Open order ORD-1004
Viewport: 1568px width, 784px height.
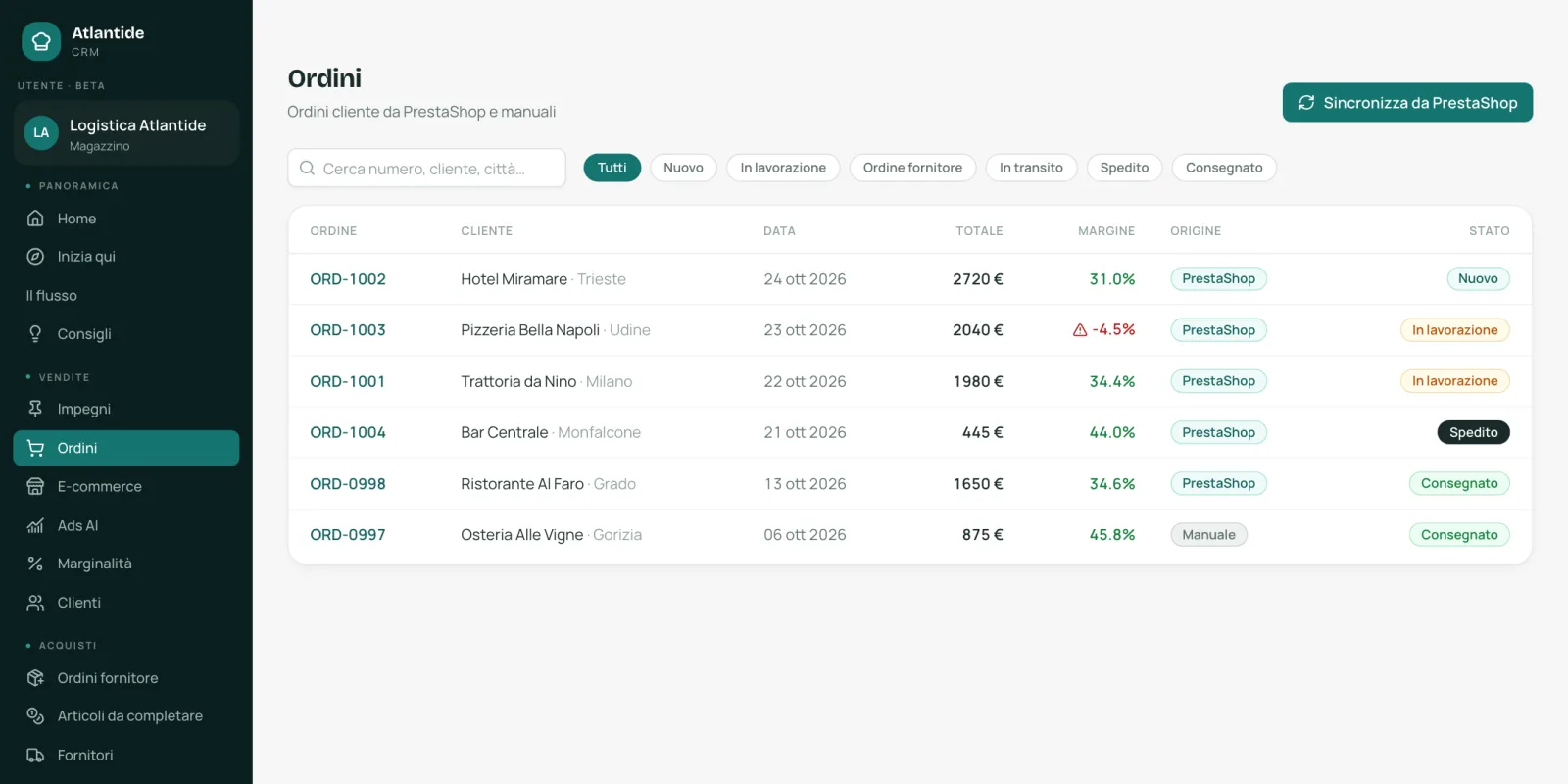pos(348,432)
